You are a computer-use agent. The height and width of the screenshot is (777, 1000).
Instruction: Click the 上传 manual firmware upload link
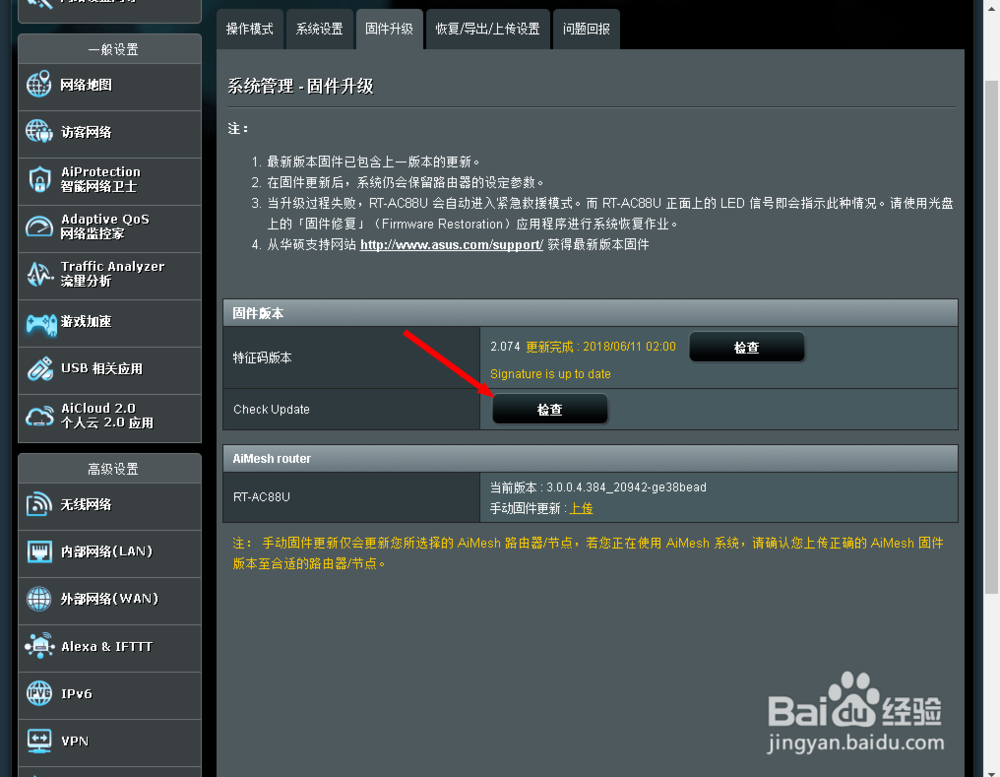581,508
